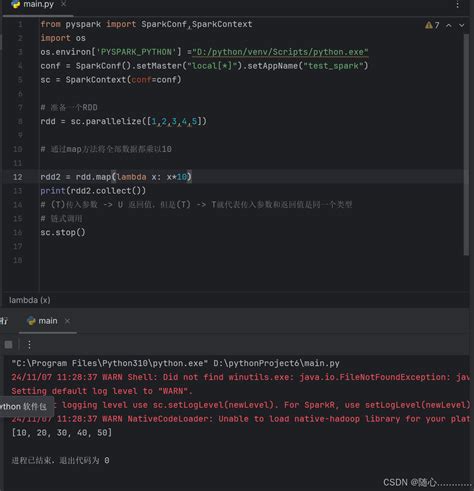
Task: Click the Python file icon on main.py tab
Action: (16, 4)
